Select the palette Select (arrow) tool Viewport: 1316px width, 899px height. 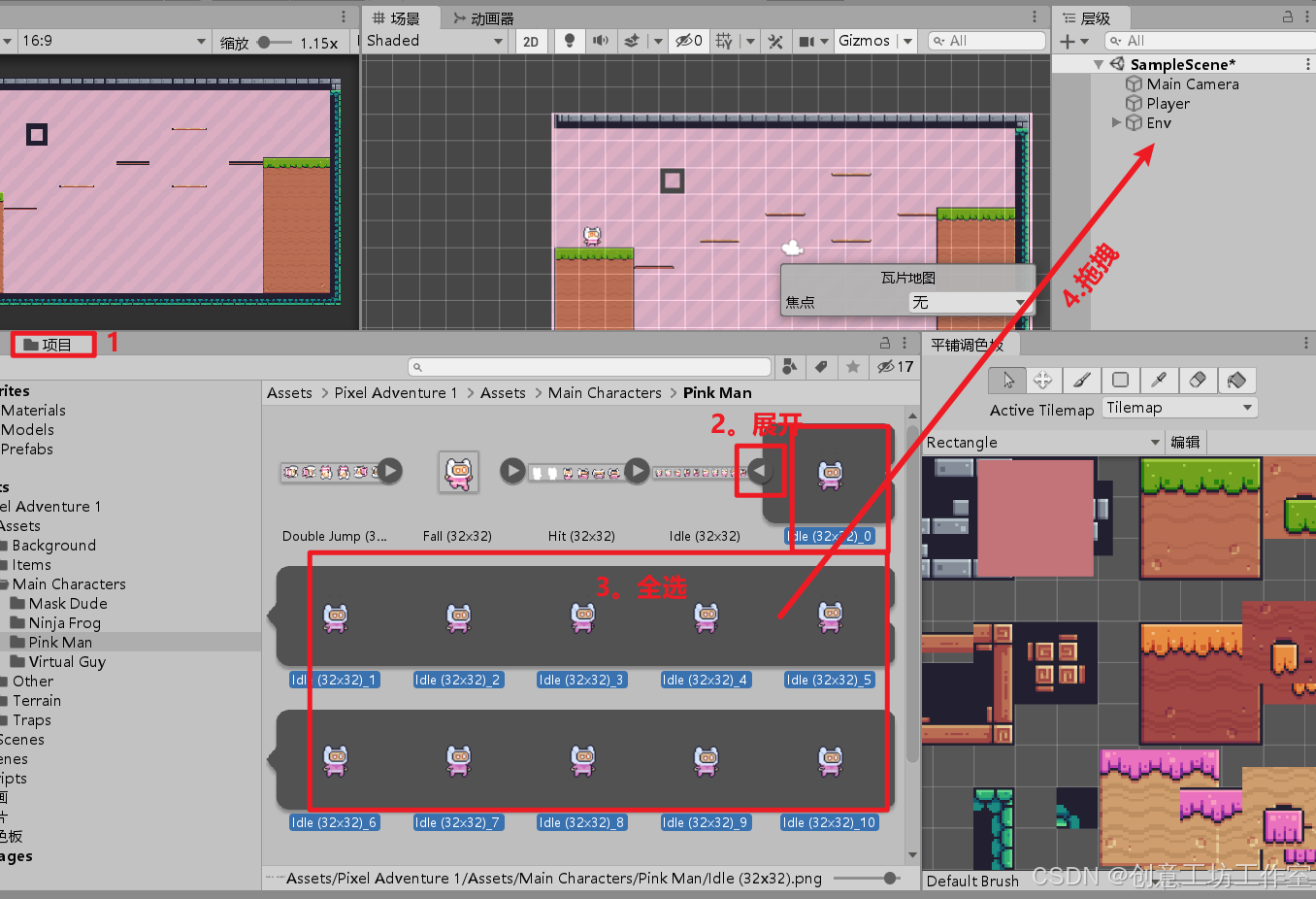click(1008, 380)
